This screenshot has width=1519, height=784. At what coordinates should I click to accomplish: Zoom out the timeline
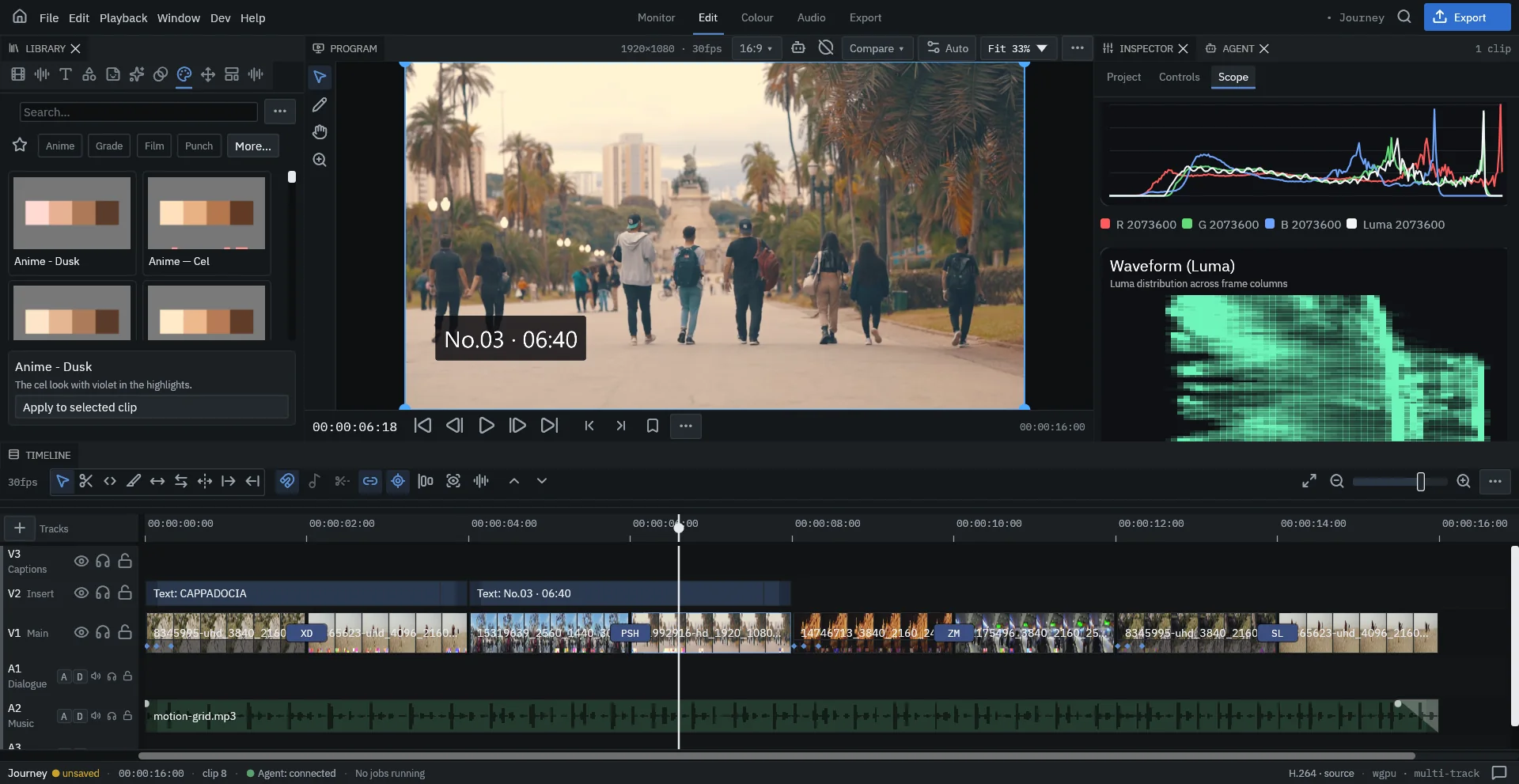pos(1337,481)
